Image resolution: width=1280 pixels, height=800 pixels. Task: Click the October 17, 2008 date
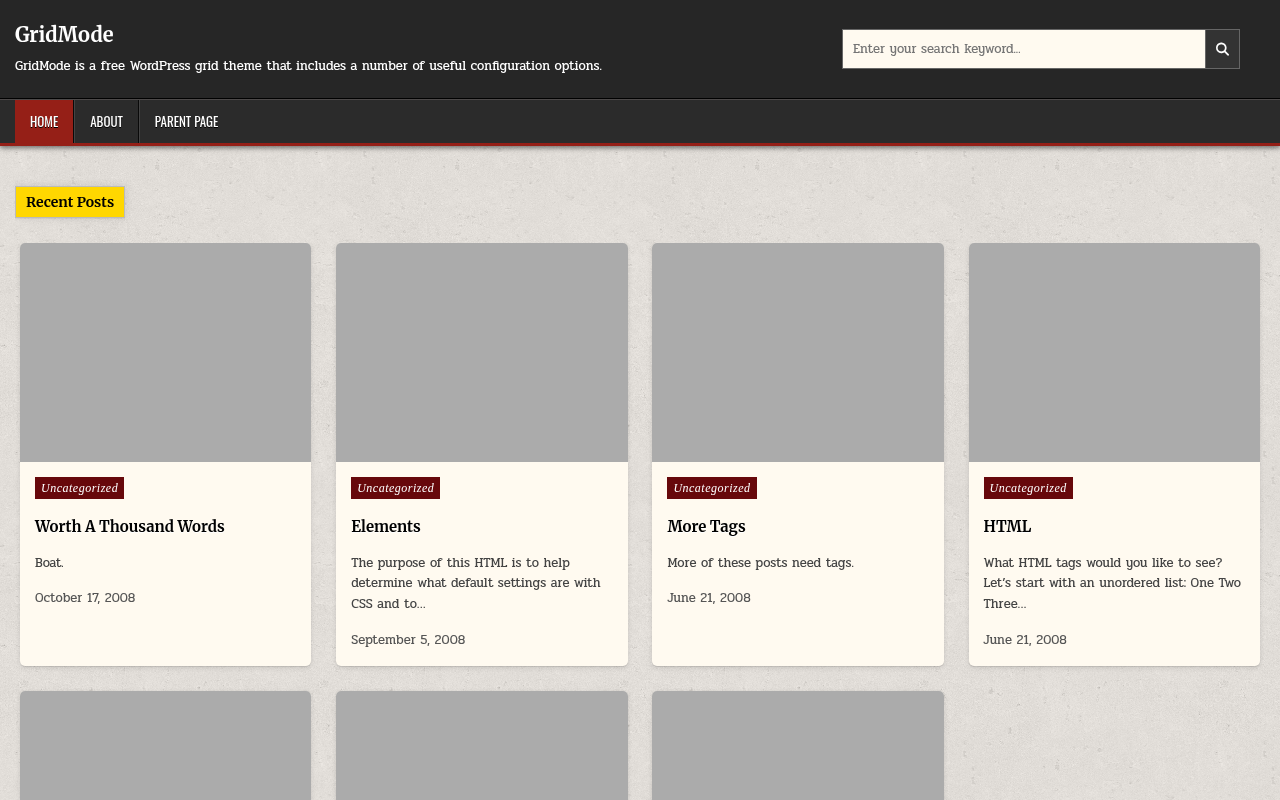coord(85,598)
